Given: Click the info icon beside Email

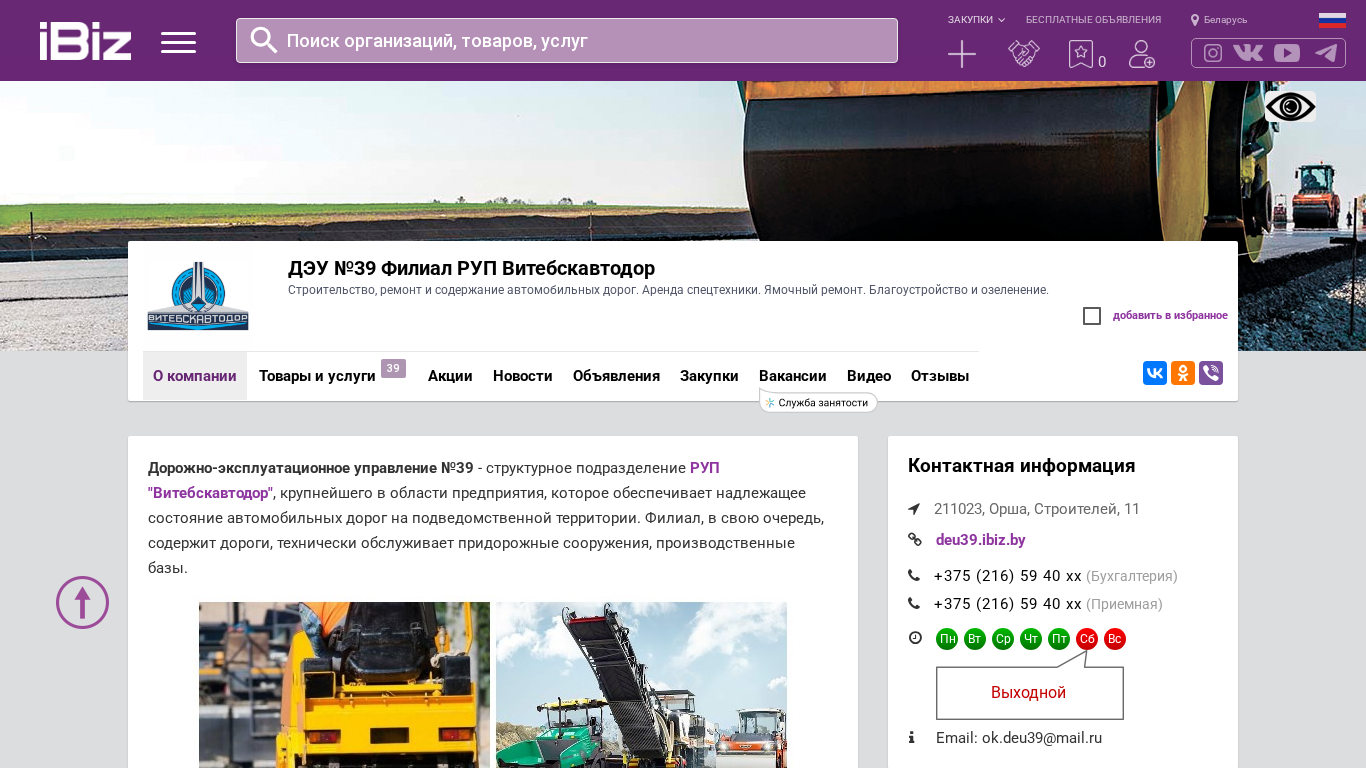Looking at the screenshot, I should point(912,738).
